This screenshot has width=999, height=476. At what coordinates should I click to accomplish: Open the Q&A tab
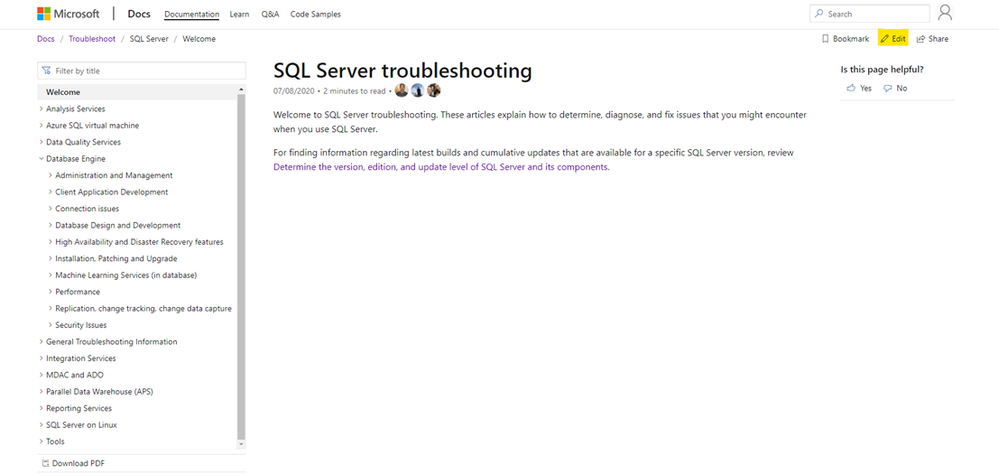click(x=270, y=14)
